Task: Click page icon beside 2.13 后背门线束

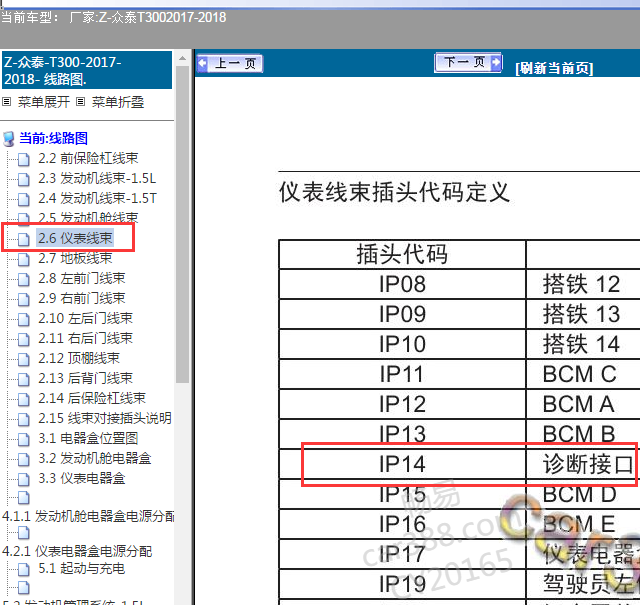Action: tap(24, 379)
